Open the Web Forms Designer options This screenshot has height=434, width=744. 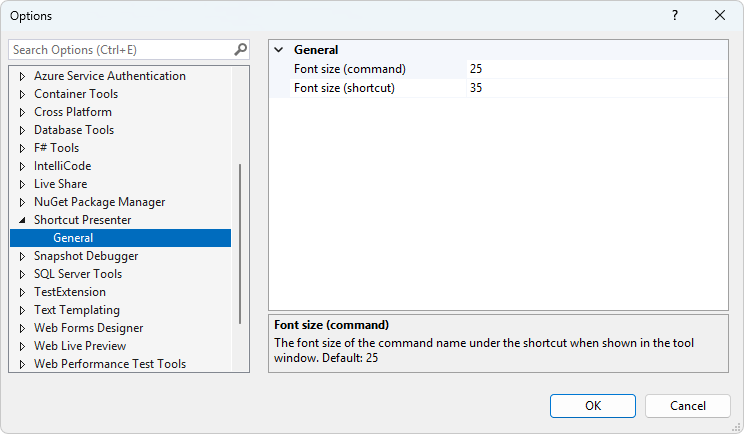88,328
